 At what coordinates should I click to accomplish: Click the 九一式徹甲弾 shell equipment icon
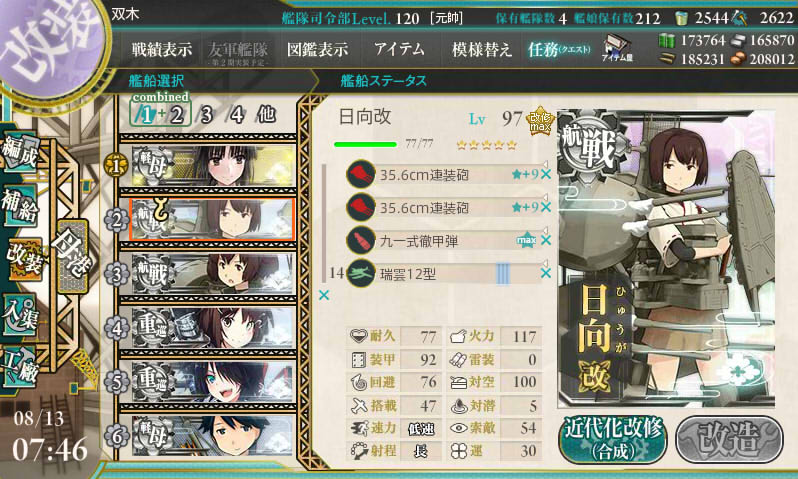point(360,240)
